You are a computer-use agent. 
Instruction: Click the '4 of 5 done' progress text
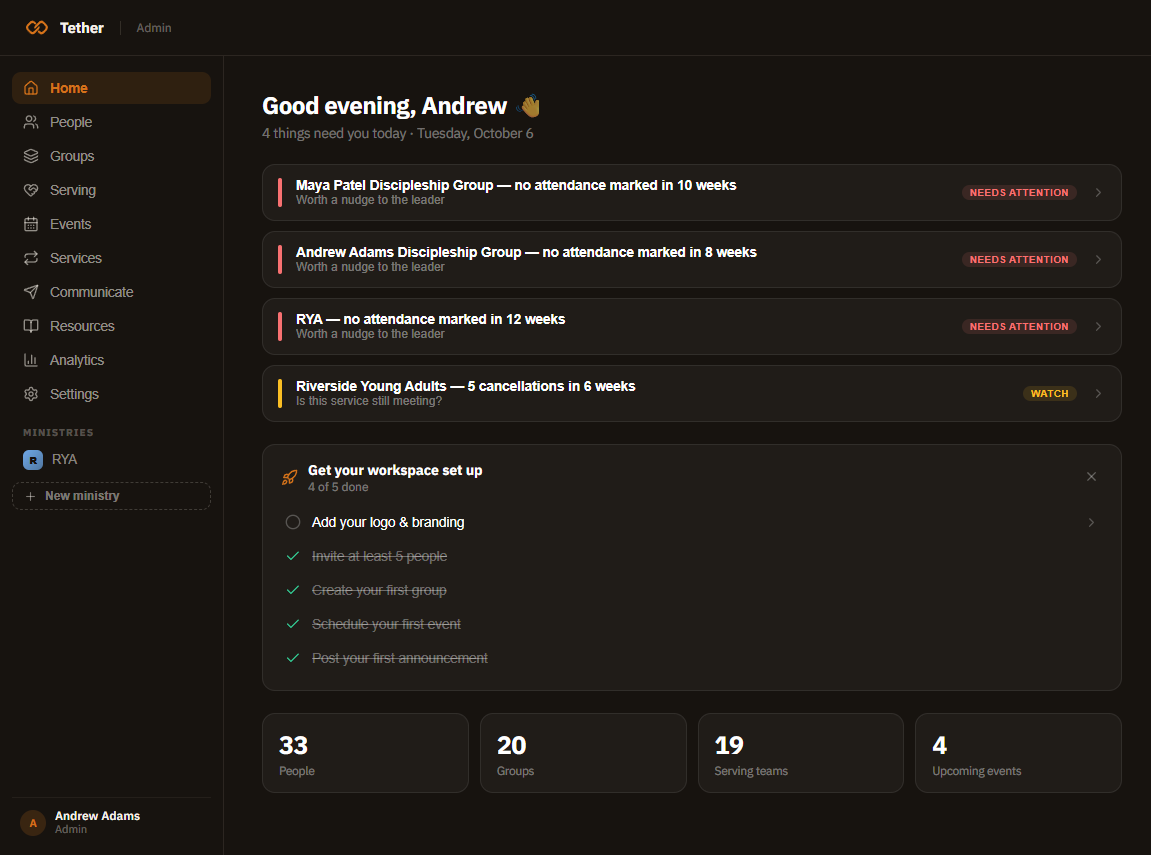(338, 487)
